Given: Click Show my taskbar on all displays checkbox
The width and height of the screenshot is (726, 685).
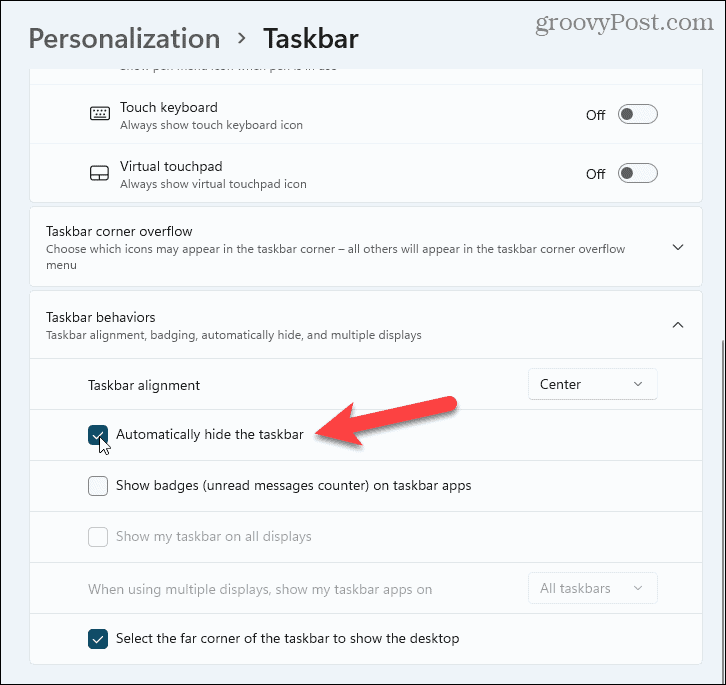Looking at the screenshot, I should (98, 537).
